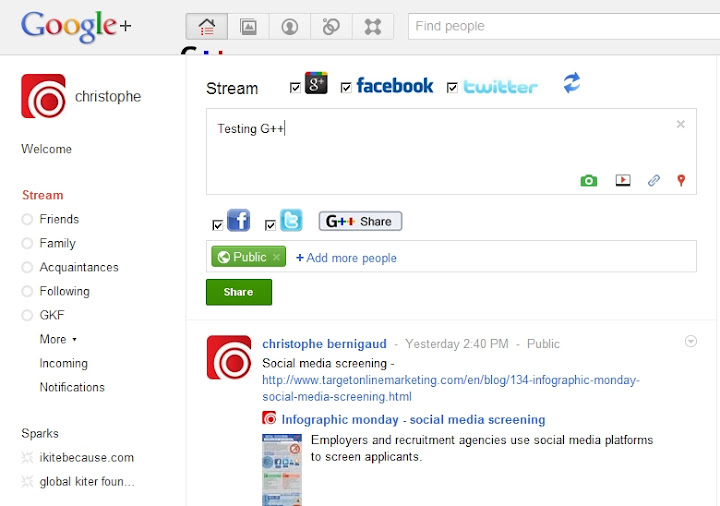Click the refresh arrows icon beside twitter
The width and height of the screenshot is (720, 506).
click(572, 83)
